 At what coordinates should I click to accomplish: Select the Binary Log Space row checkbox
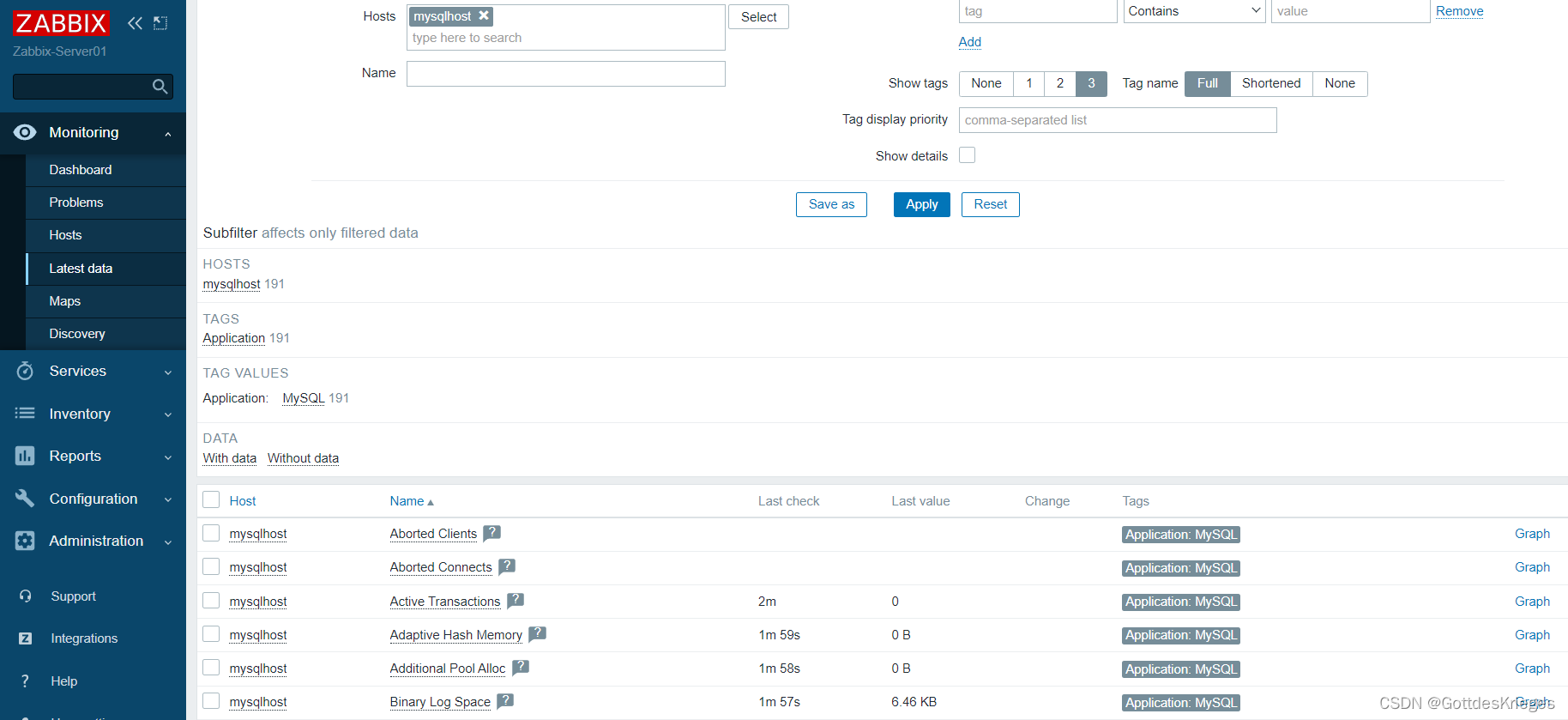[x=211, y=701]
